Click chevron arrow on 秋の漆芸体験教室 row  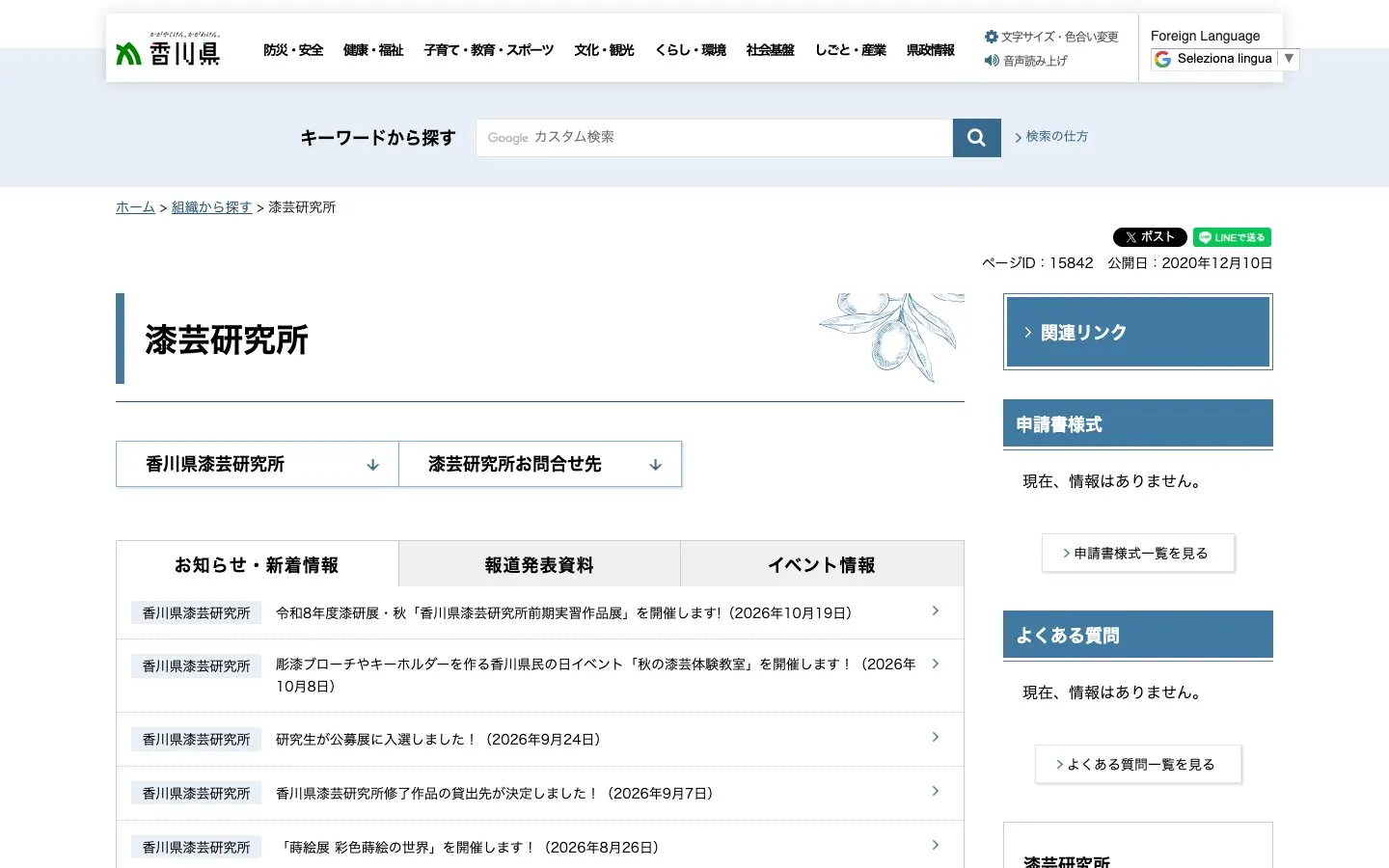click(x=936, y=664)
